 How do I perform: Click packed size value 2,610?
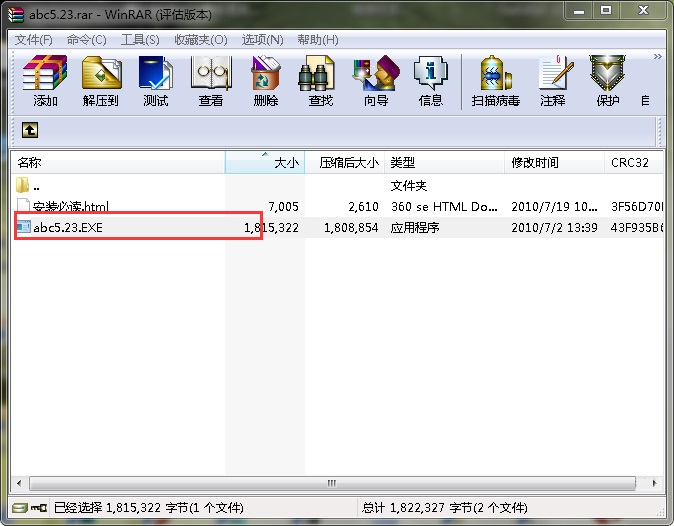point(363,207)
